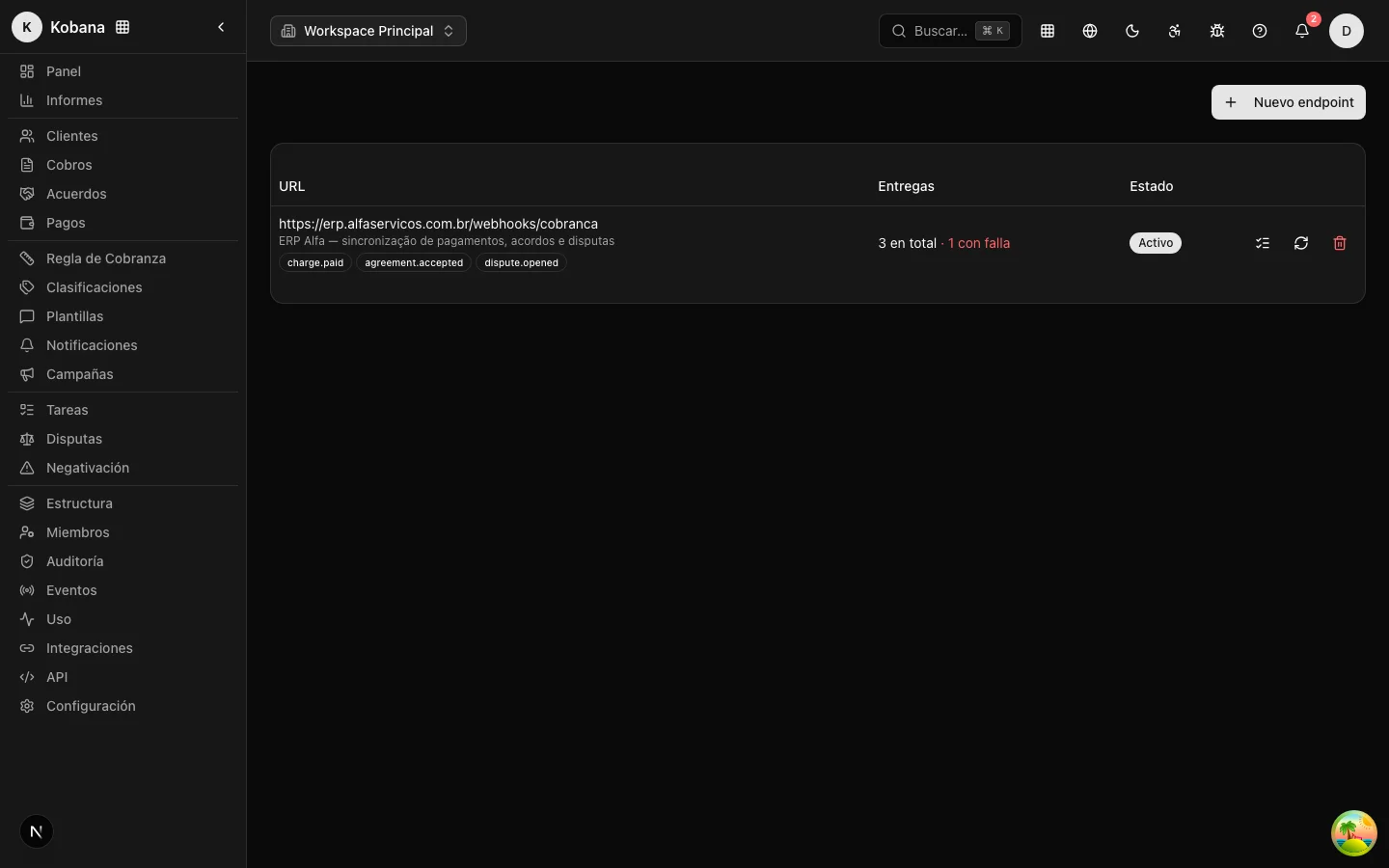Open the user avatar D menu
The image size is (1389, 868).
(1347, 31)
